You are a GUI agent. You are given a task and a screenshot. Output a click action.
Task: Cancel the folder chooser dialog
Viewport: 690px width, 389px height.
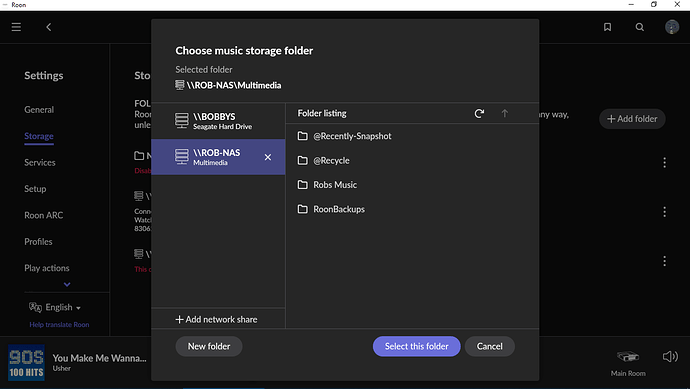coord(489,346)
